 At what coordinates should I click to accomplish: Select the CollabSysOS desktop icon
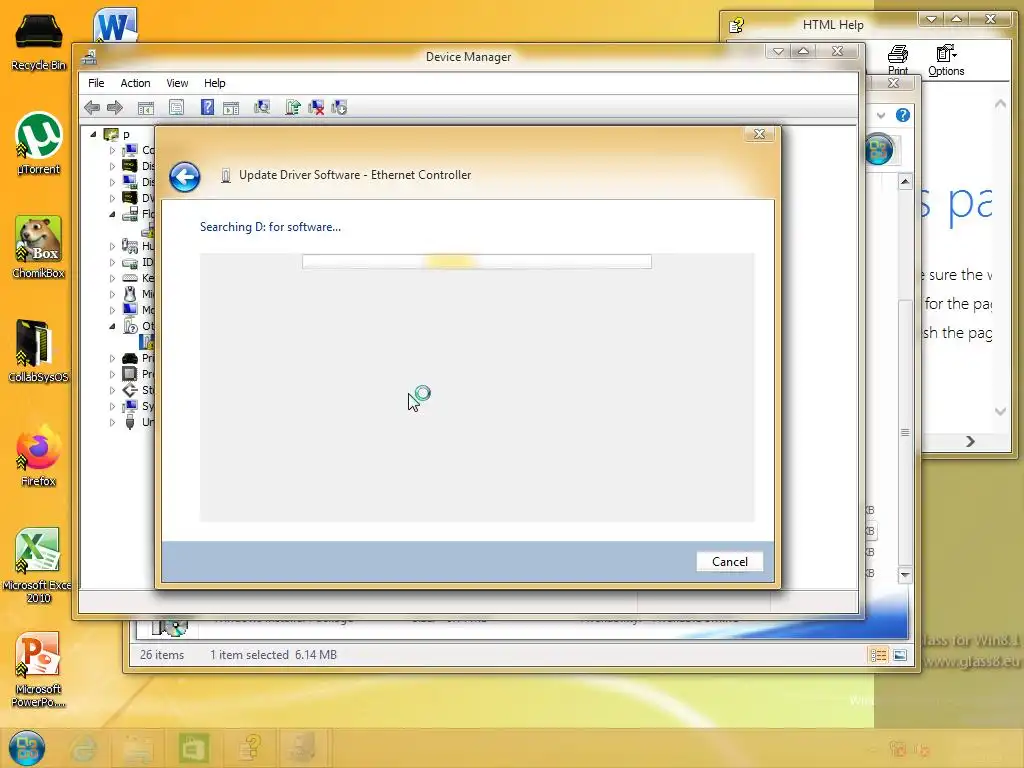[x=39, y=351]
